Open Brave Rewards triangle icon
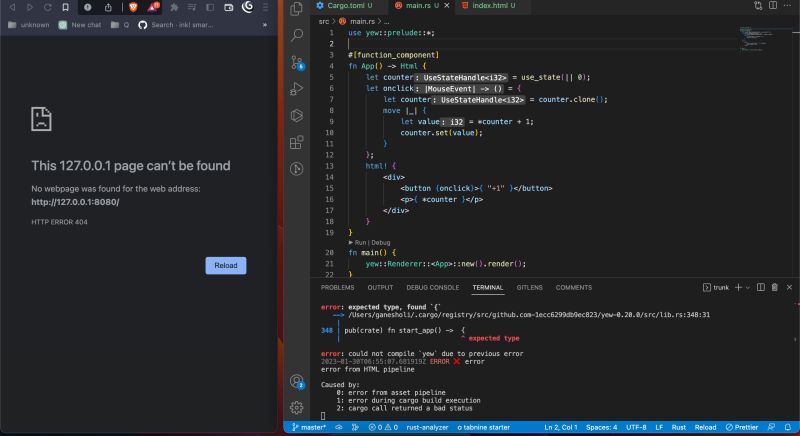Image resolution: width=800 pixels, height=436 pixels. [x=153, y=7]
